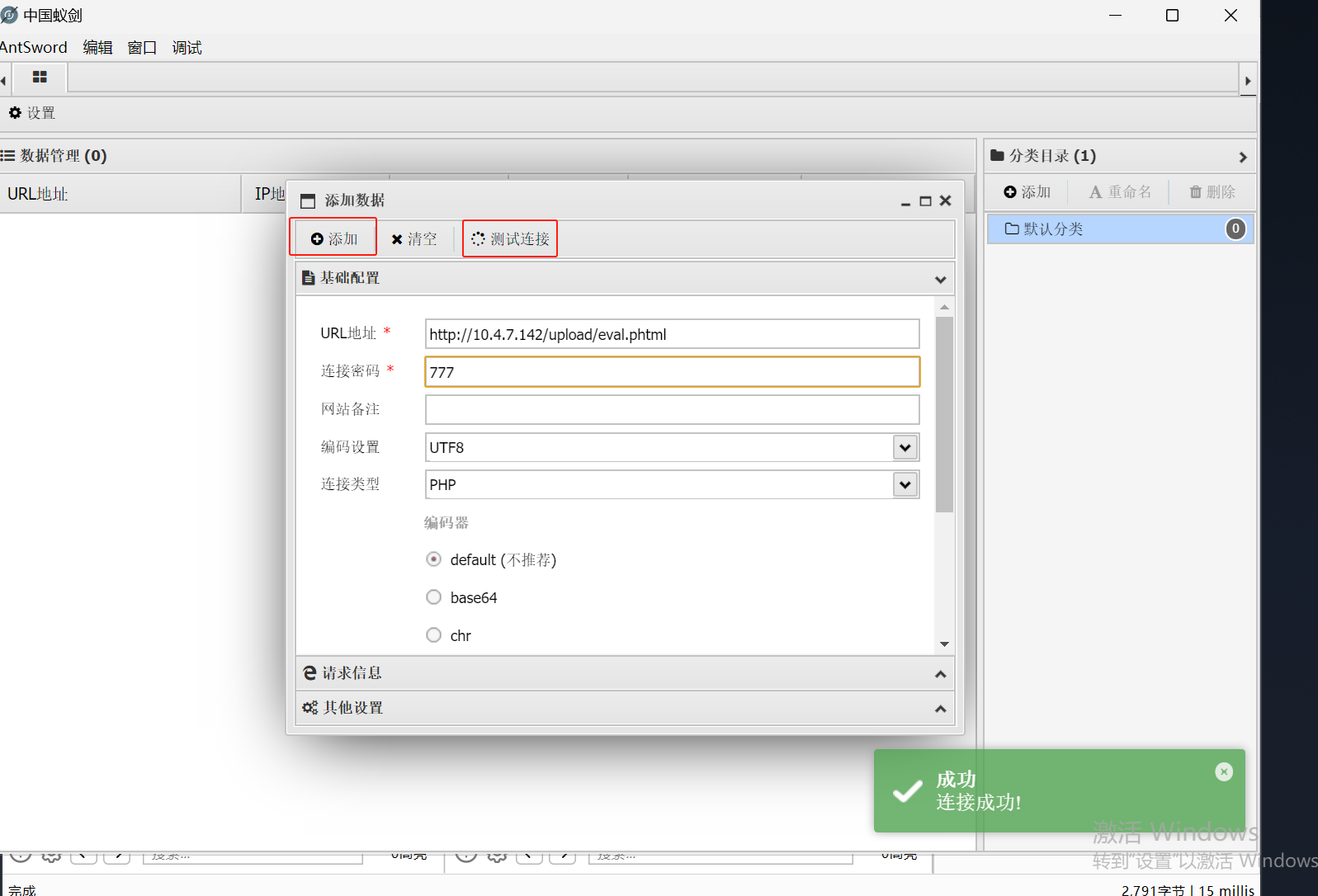Select the chr encoder radio
This screenshot has width=1318, height=896.
[433, 635]
